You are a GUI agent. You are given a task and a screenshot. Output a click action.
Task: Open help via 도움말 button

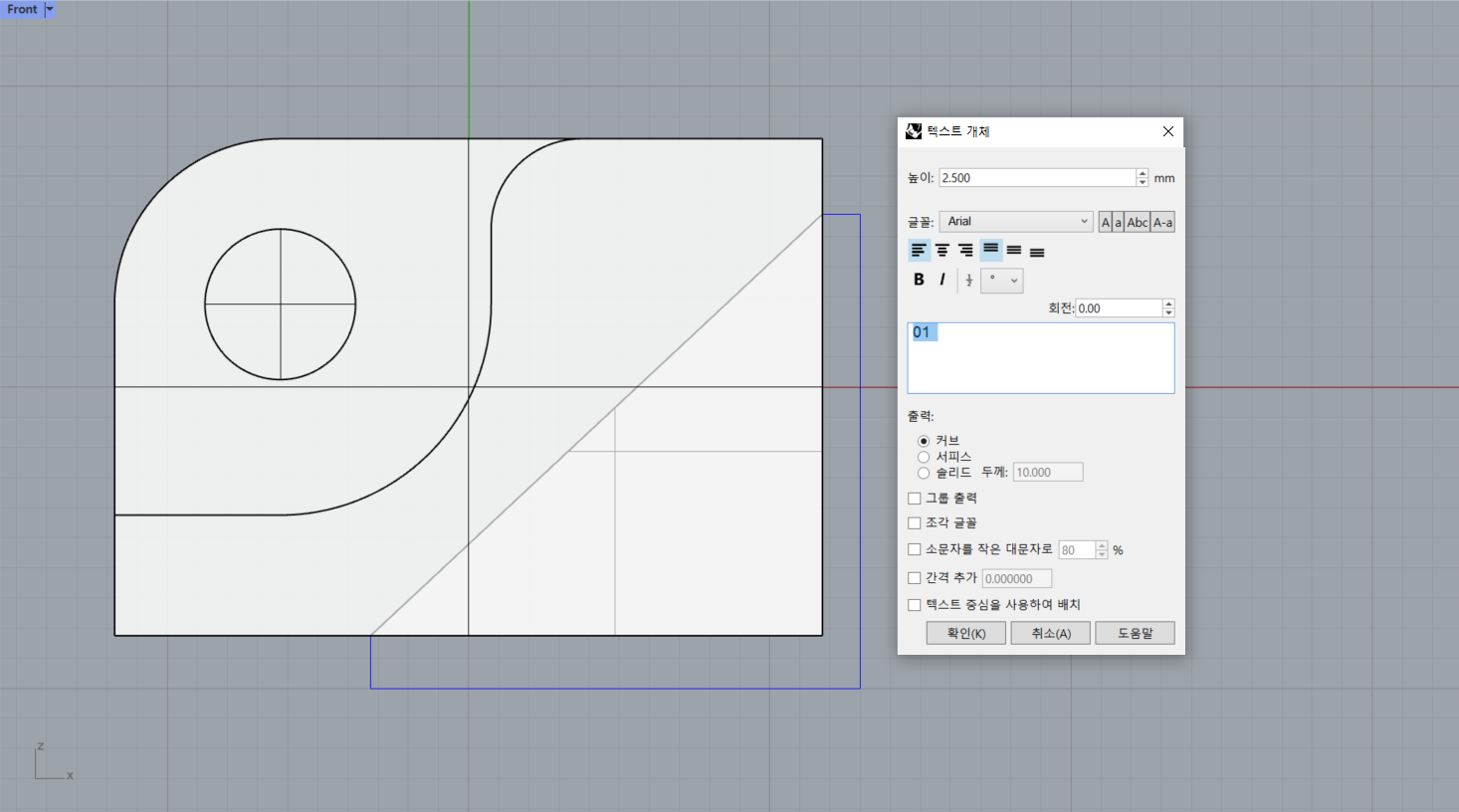pos(1135,634)
